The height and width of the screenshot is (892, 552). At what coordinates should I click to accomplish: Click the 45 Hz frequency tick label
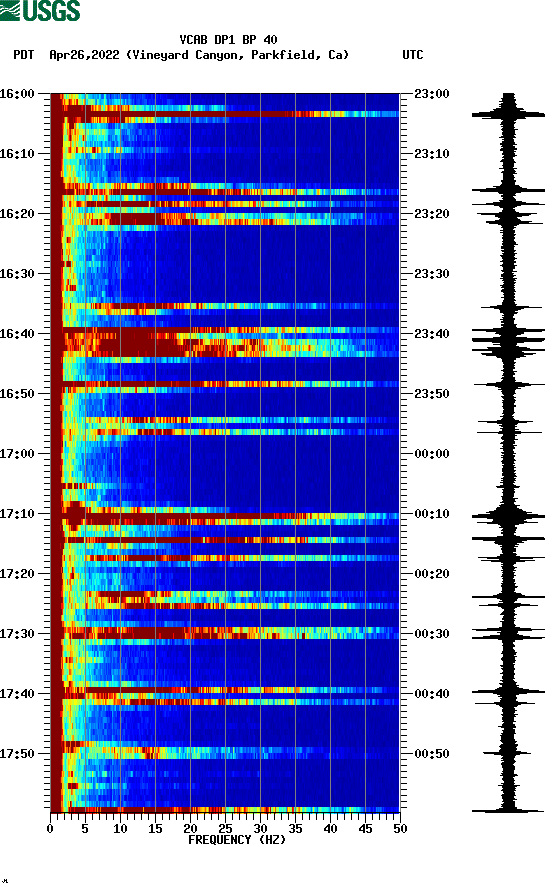pyautogui.click(x=365, y=829)
